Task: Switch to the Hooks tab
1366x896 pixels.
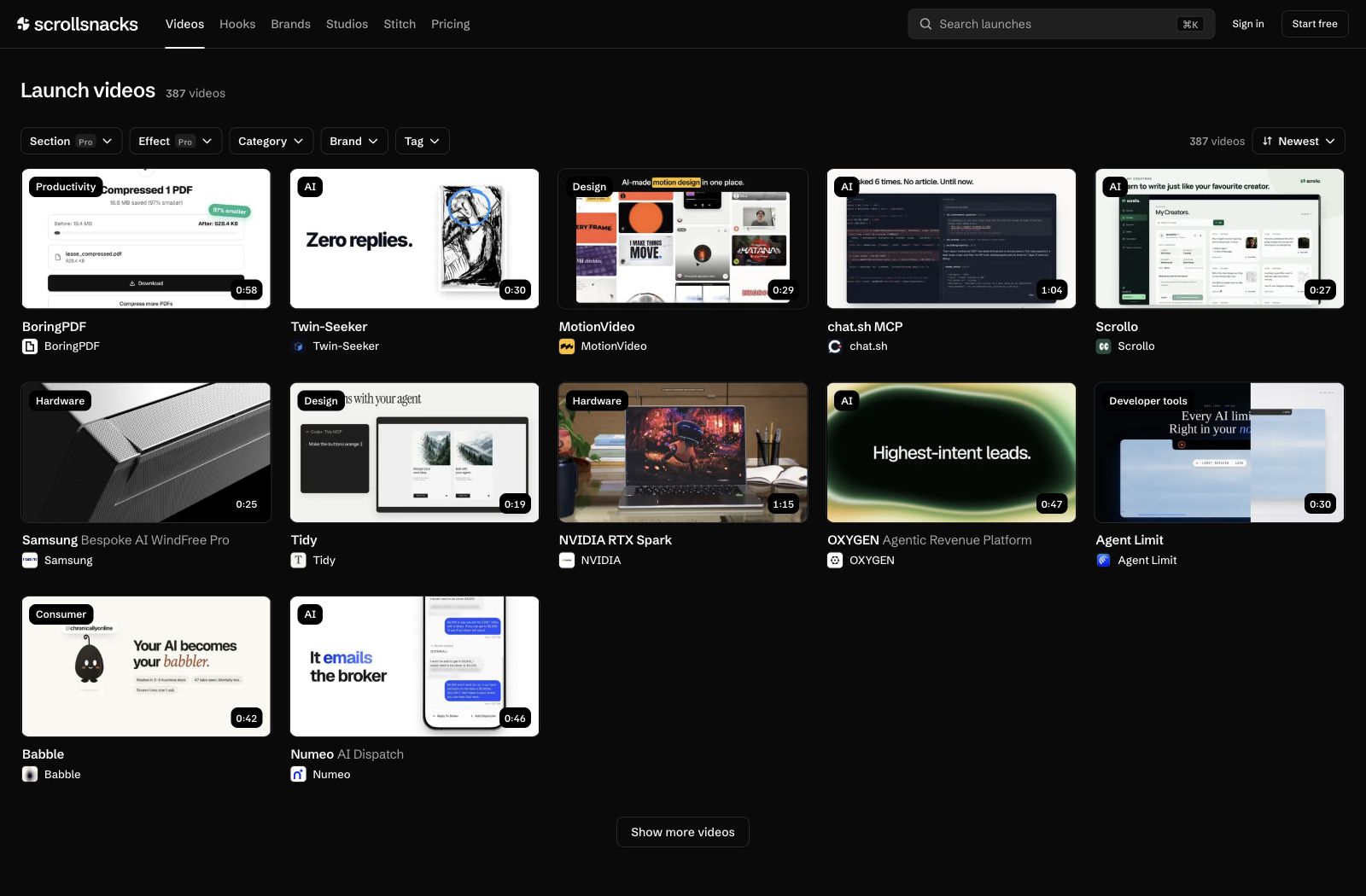Action: [237, 24]
